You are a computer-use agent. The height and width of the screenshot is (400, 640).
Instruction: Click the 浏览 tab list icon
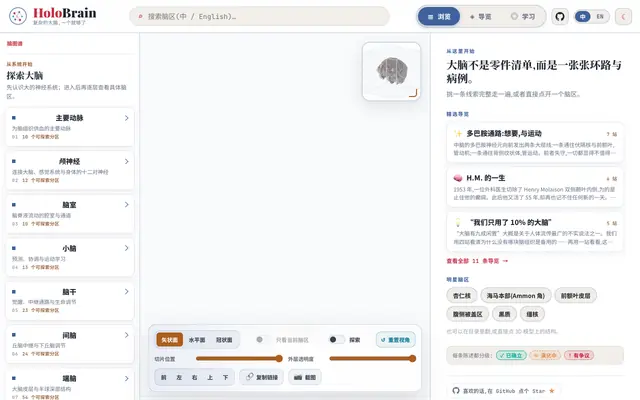[x=430, y=17]
